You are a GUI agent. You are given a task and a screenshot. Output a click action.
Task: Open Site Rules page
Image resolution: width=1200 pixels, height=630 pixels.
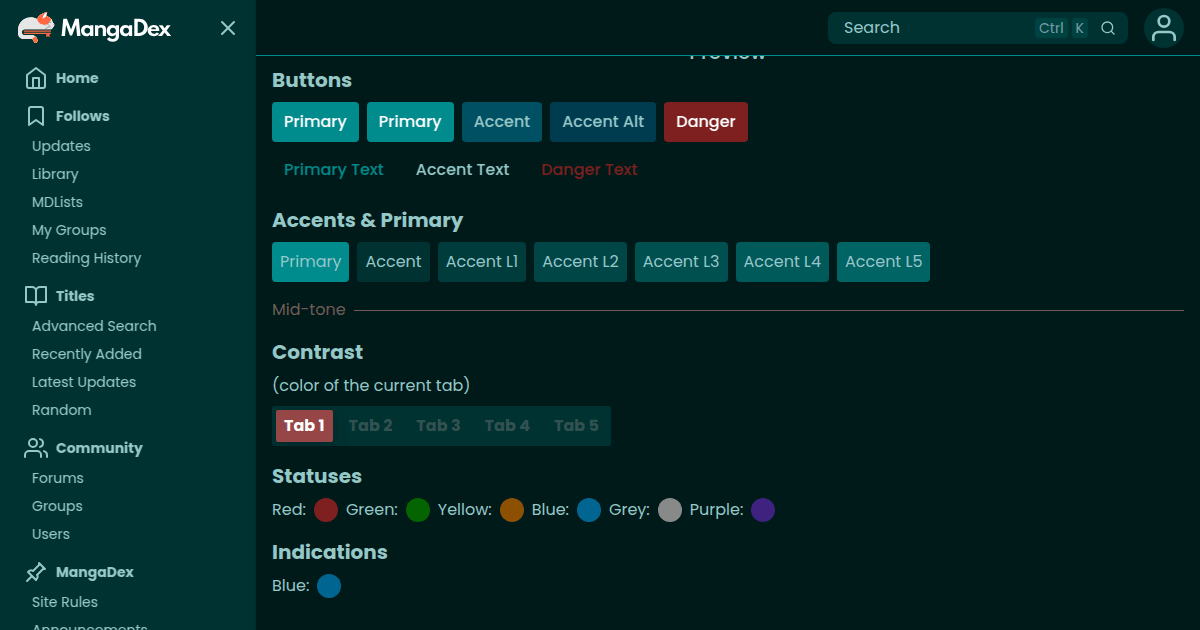point(65,602)
